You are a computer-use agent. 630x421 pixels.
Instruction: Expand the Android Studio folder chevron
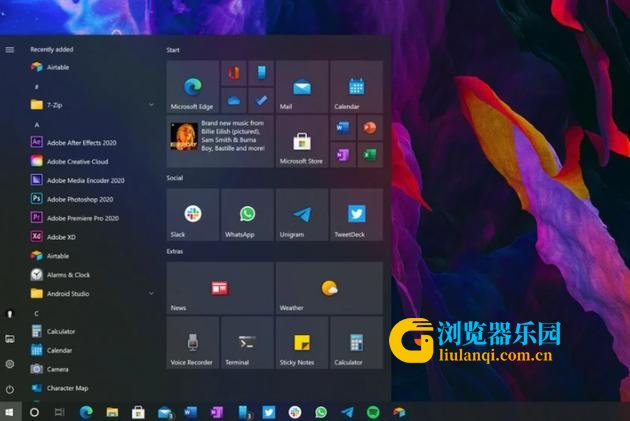(x=151, y=294)
